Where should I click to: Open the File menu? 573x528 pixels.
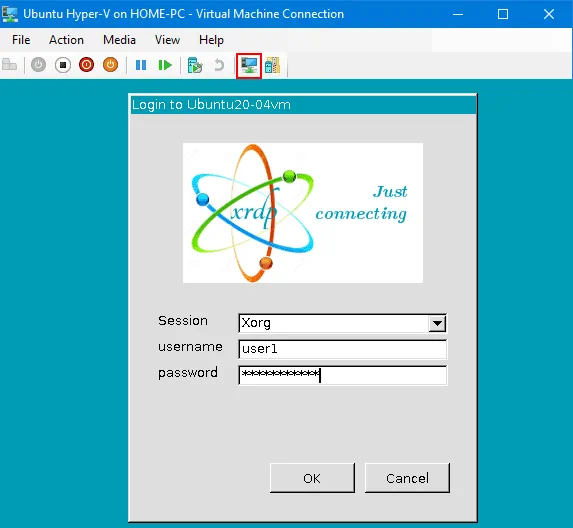click(x=21, y=40)
